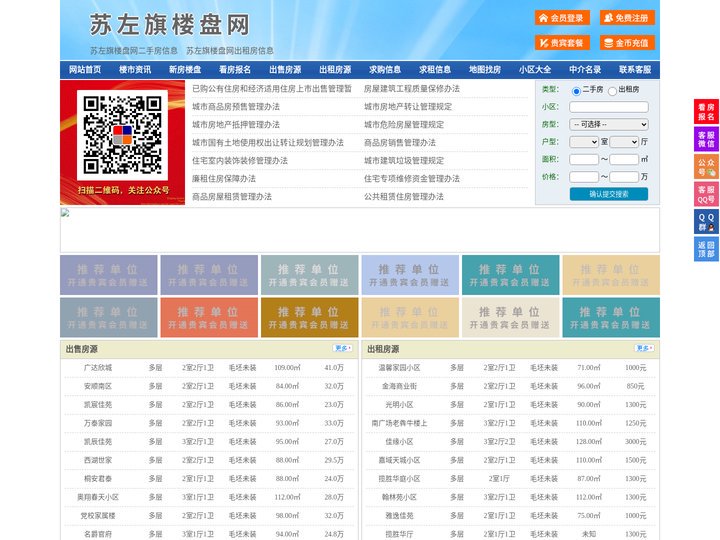Open 小区大全 nav item
The height and width of the screenshot is (540, 720).
535,70
